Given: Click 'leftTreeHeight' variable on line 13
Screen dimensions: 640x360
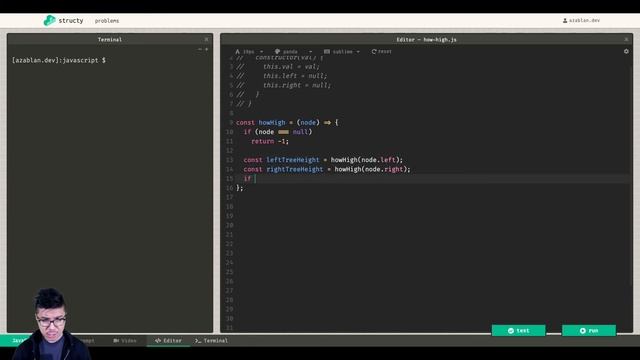Looking at the screenshot, I should pos(293,160).
